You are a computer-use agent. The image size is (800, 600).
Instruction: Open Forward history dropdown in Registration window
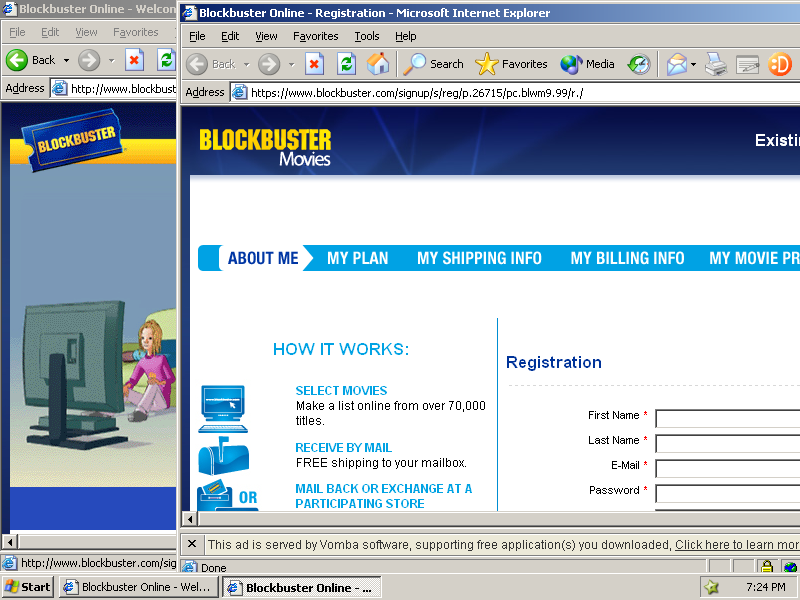[x=292, y=65]
